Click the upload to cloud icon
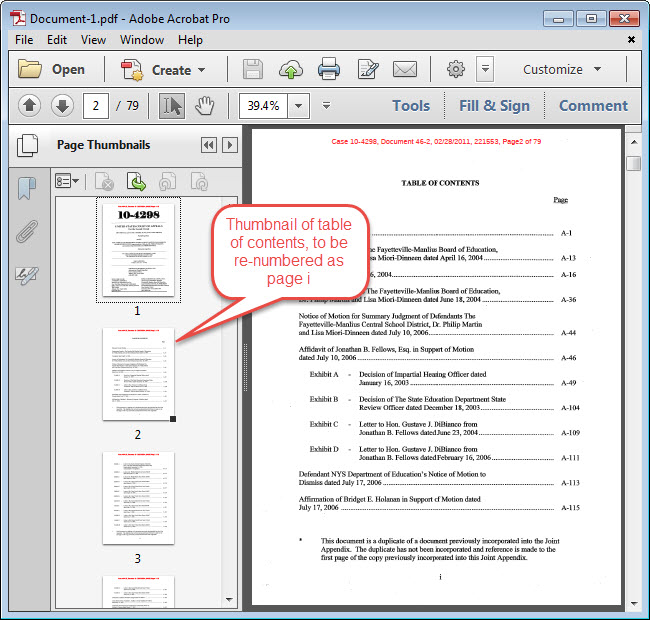Screen dimensions: 650x620 (290, 70)
